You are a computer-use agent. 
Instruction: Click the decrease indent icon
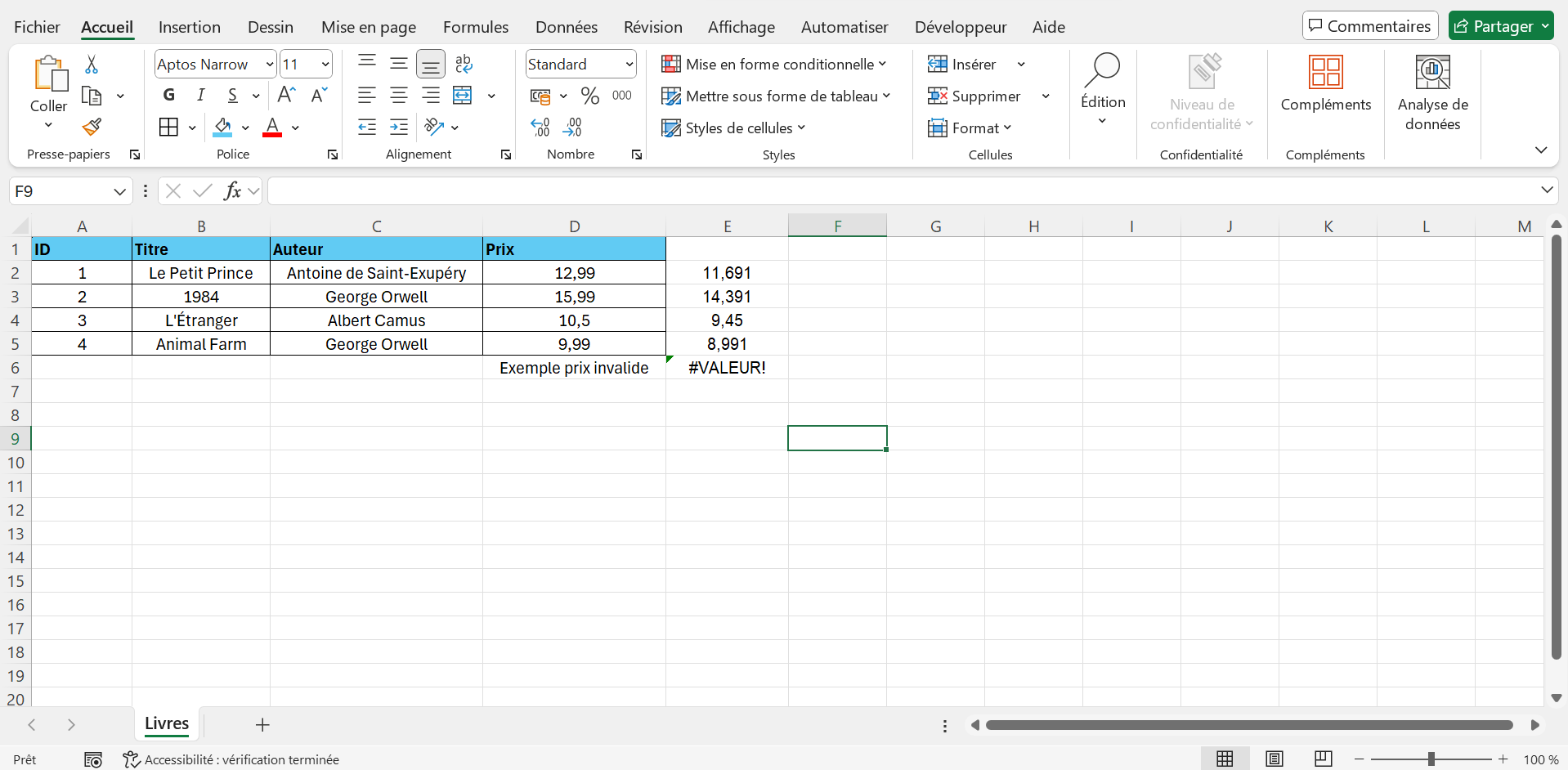367,127
